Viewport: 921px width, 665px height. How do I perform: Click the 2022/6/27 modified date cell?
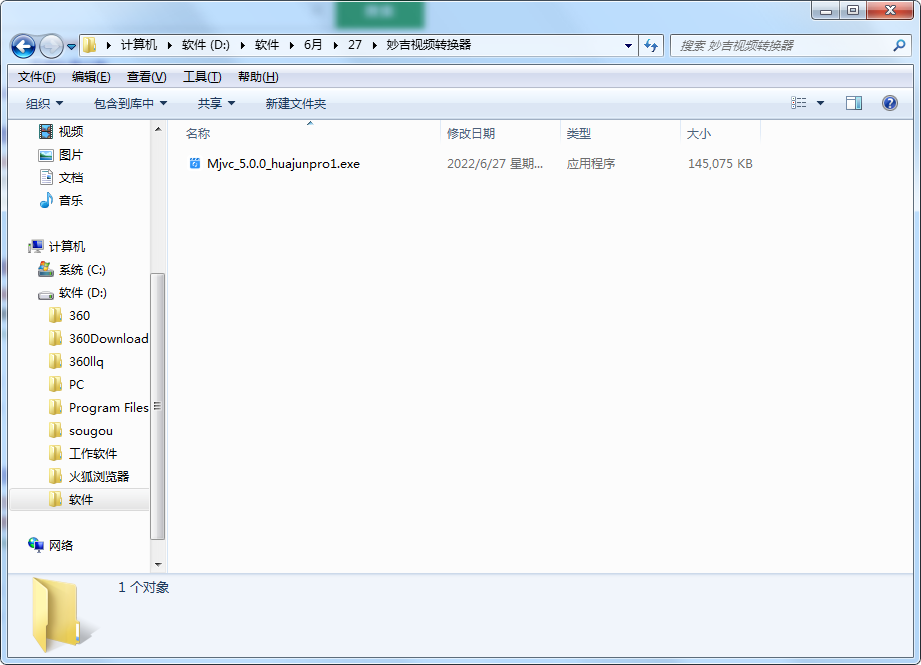495,164
